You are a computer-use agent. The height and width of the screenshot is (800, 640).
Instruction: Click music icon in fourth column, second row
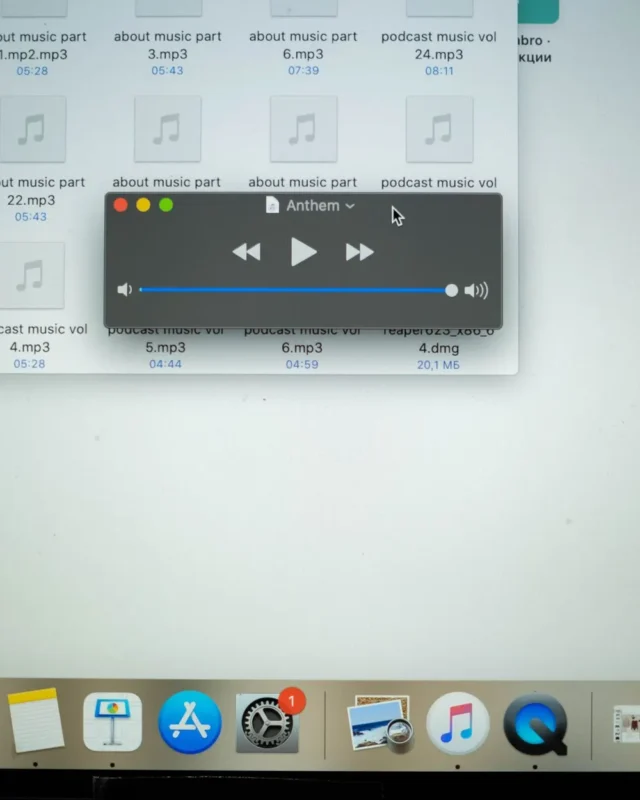point(439,130)
